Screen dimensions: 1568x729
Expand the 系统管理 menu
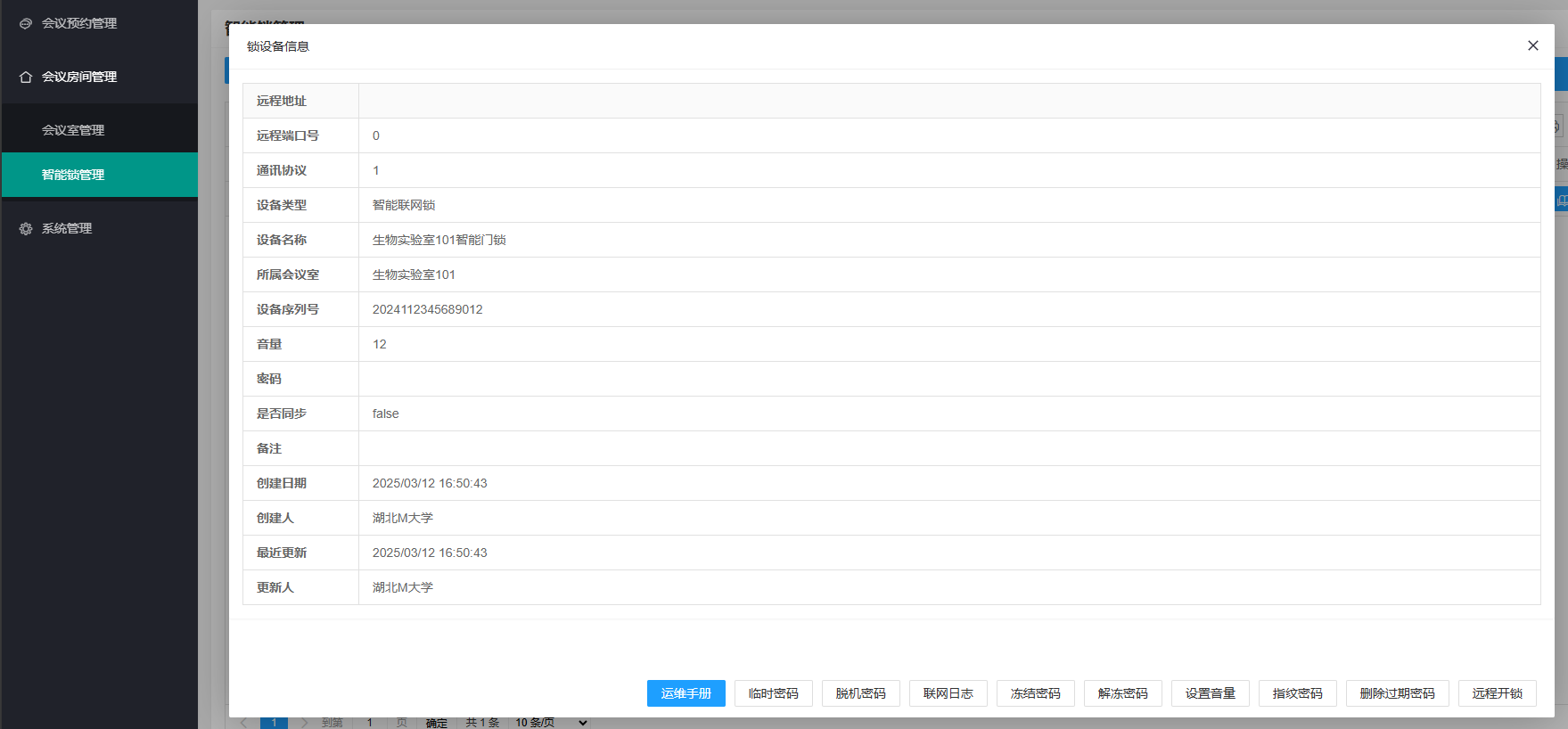coord(67,229)
